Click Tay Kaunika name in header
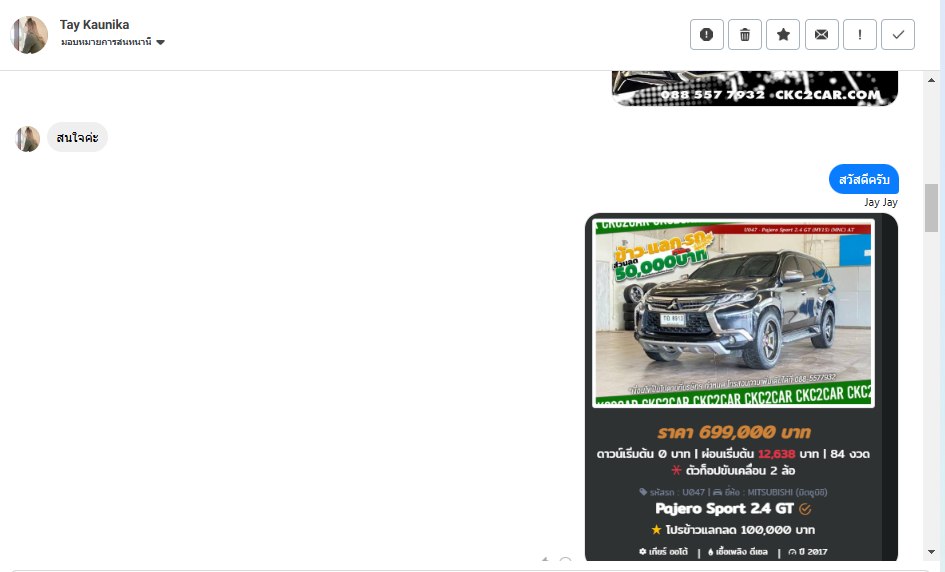 (x=94, y=25)
